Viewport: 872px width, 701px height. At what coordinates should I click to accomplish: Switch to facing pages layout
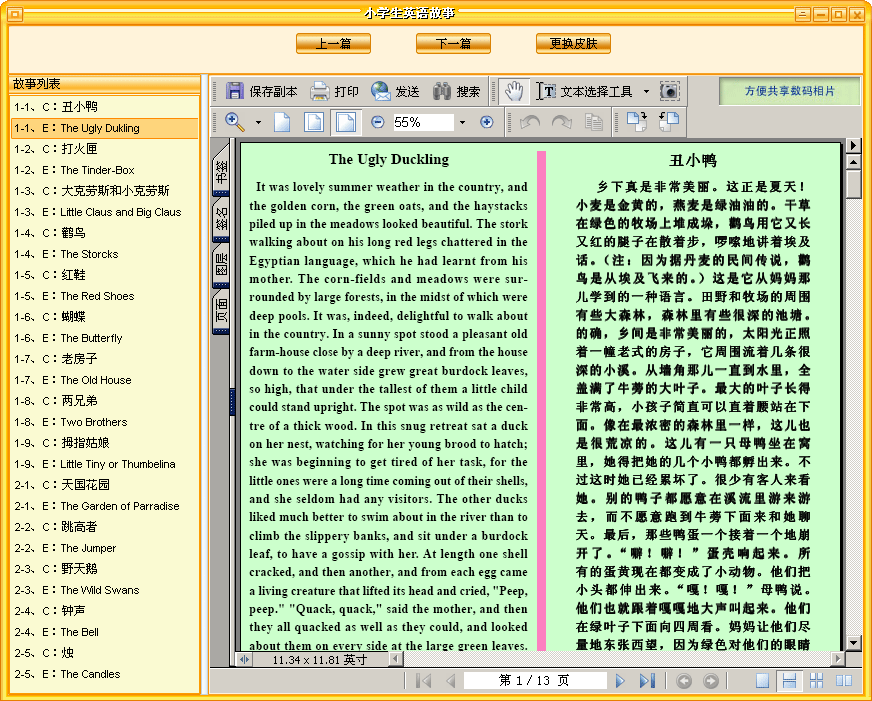click(844, 680)
